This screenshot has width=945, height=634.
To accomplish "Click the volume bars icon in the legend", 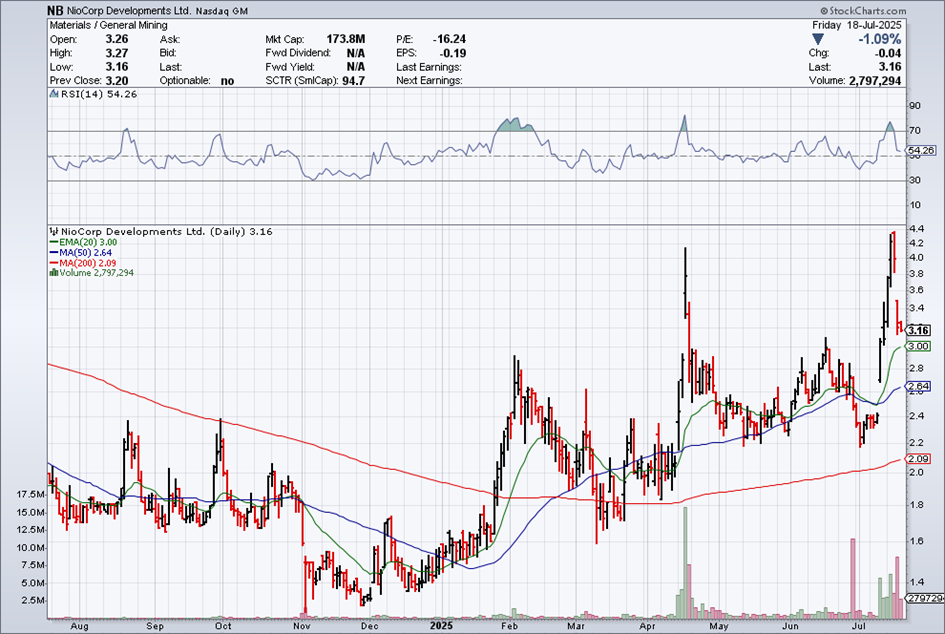I will (54, 272).
